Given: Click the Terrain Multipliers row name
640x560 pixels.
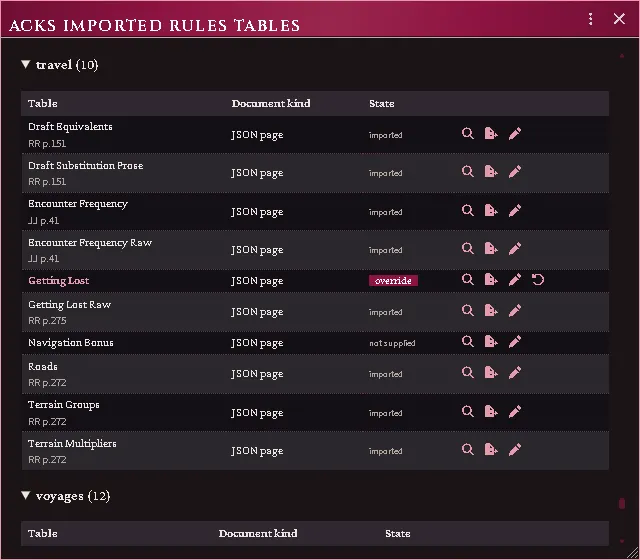Looking at the screenshot, I should tap(72, 444).
